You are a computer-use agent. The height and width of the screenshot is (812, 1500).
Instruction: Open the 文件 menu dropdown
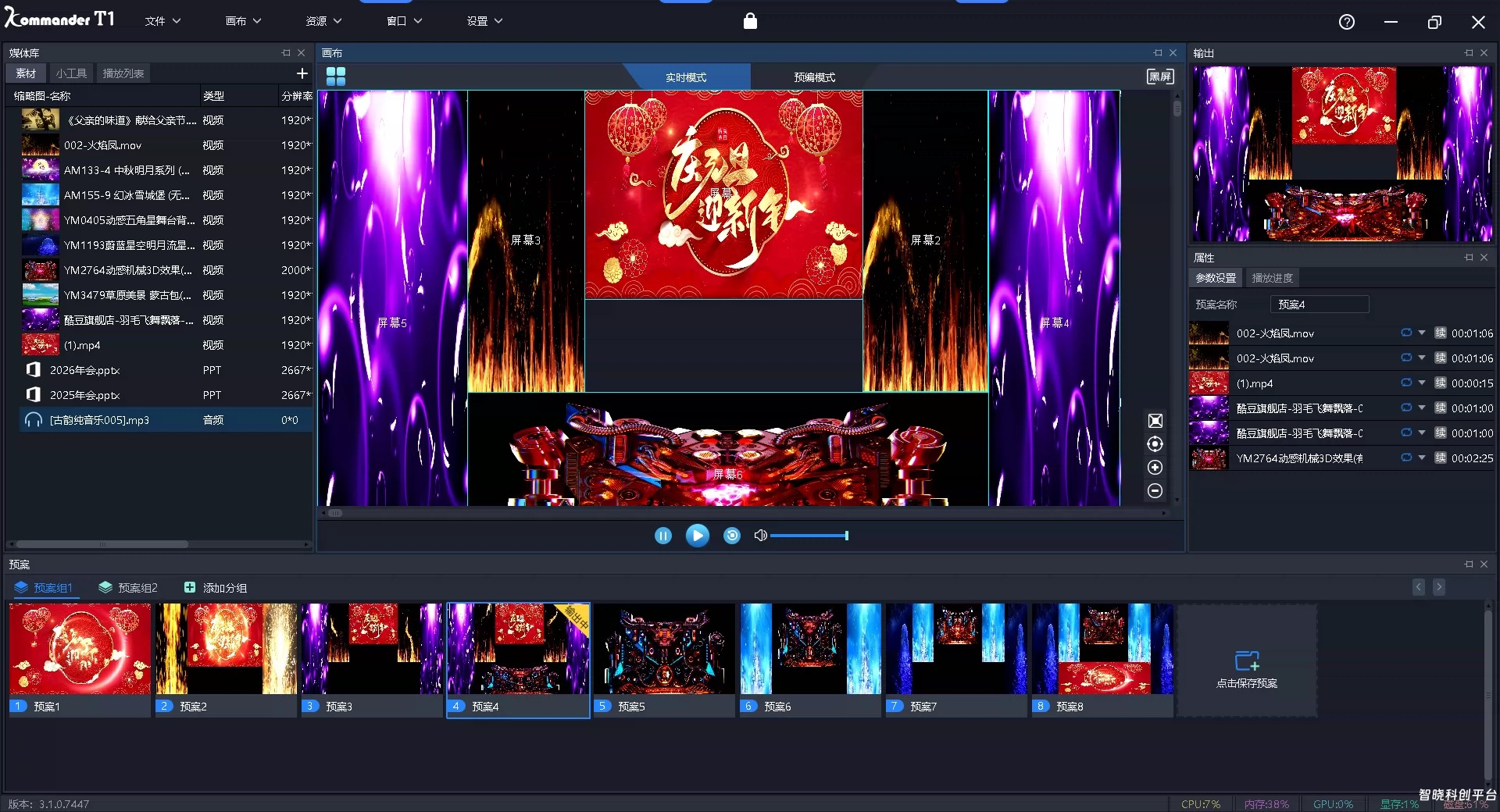click(x=162, y=21)
